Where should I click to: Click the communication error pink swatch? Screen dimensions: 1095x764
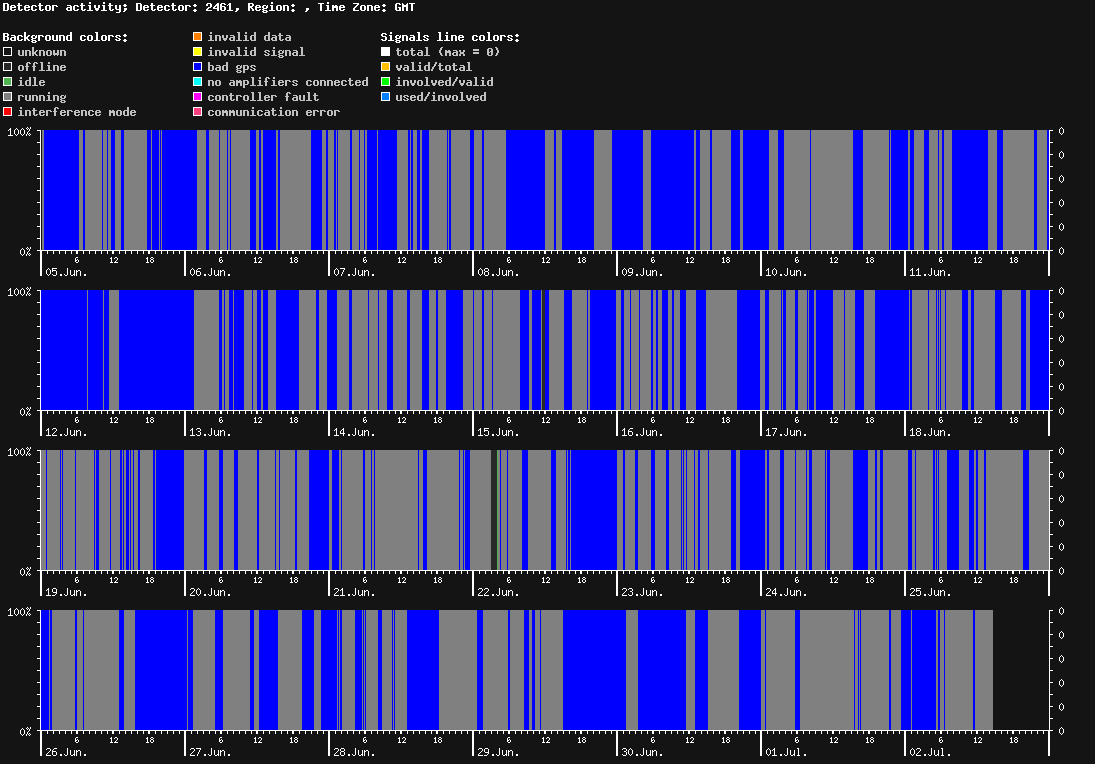(198, 112)
